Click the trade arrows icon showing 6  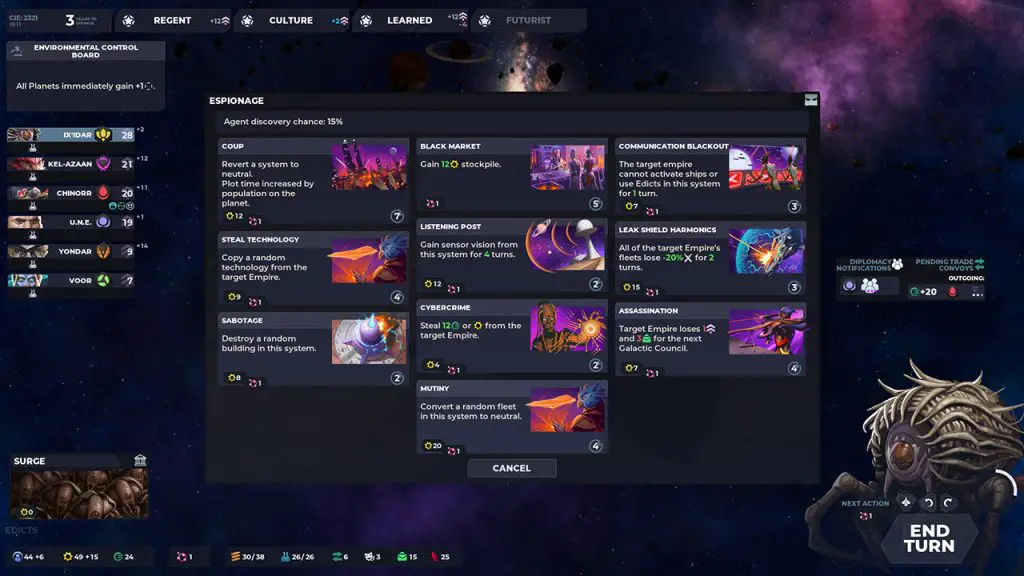point(337,556)
